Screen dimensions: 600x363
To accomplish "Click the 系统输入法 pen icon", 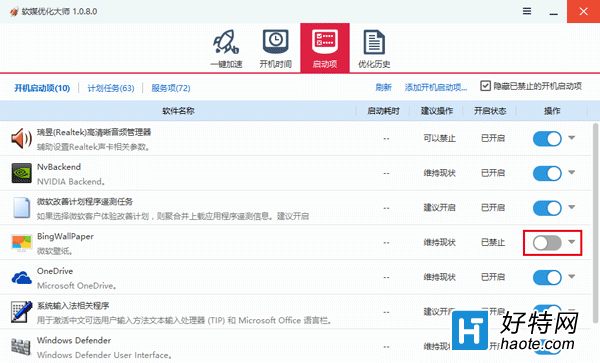I will [21, 312].
